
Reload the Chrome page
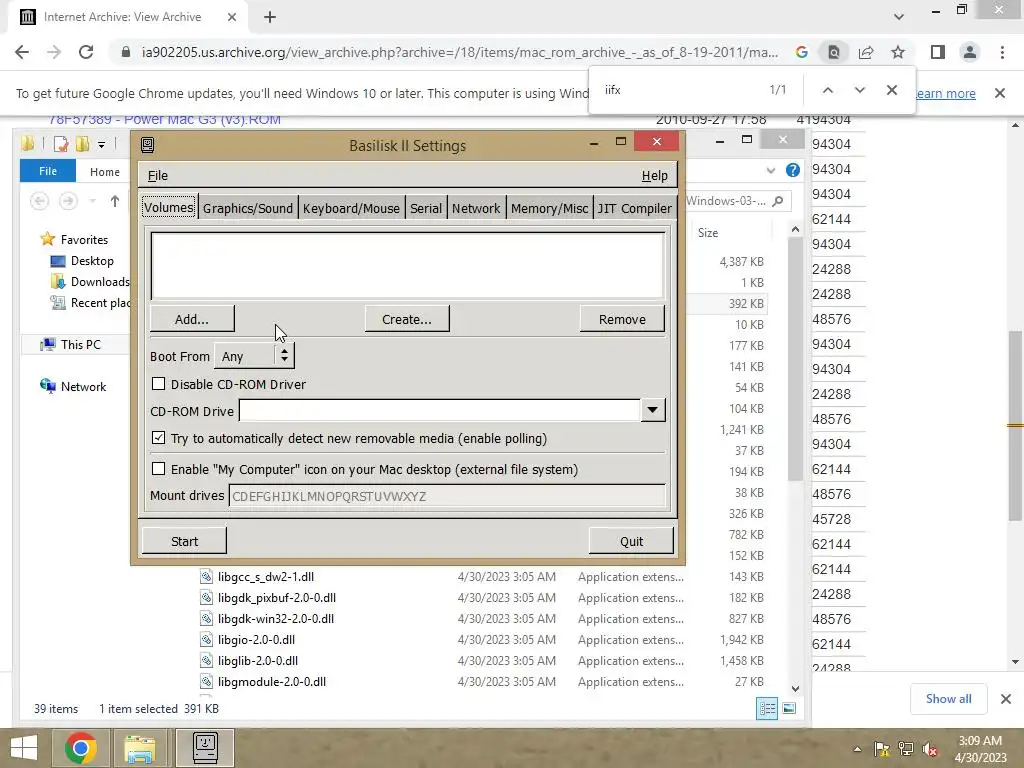86,52
